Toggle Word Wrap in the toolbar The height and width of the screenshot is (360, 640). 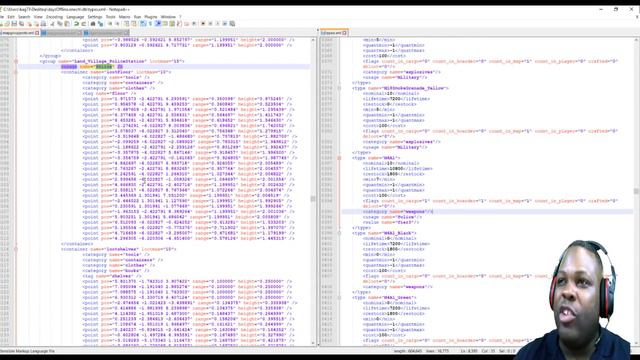pos(142,24)
